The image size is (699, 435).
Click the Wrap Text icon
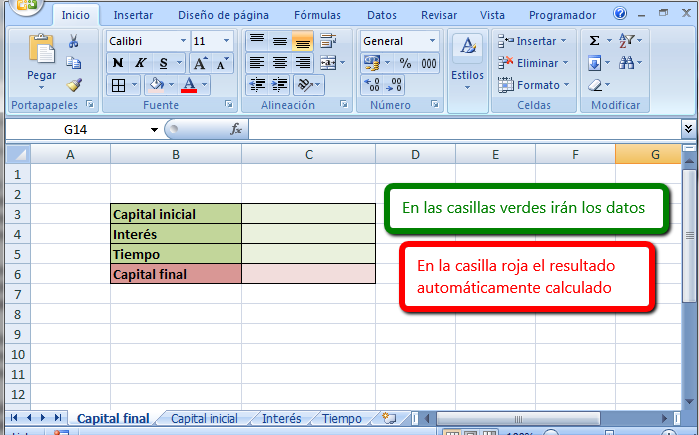click(328, 41)
